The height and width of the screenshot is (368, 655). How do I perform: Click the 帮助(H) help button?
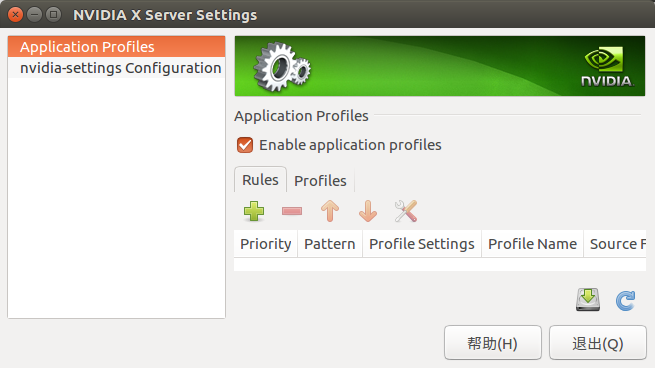coord(493,343)
